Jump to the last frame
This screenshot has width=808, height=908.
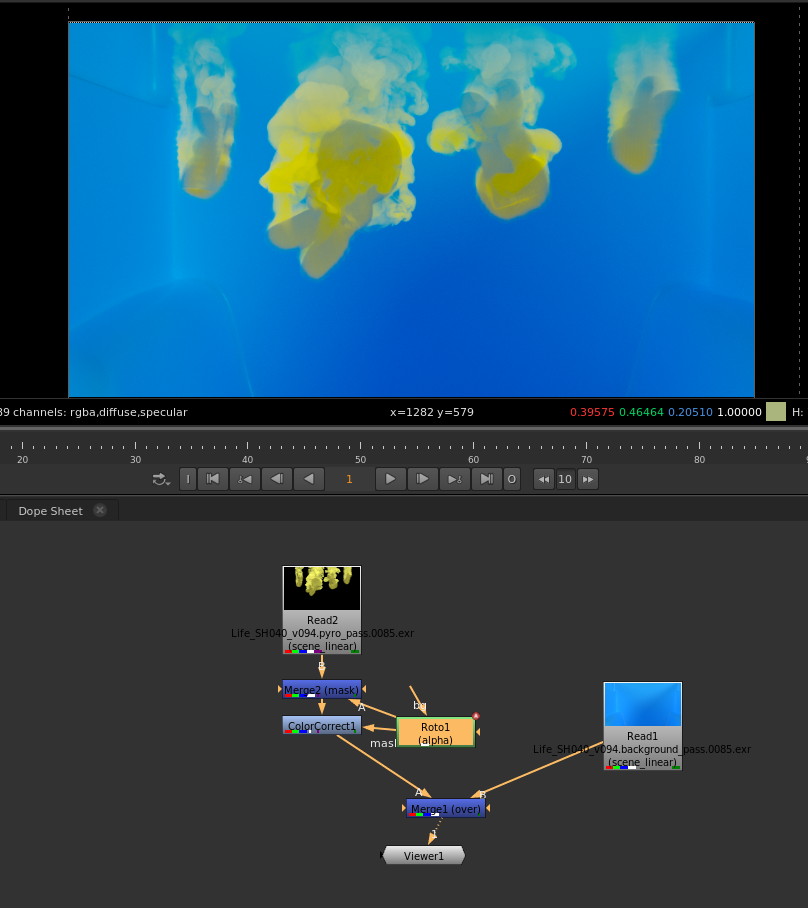pos(487,479)
